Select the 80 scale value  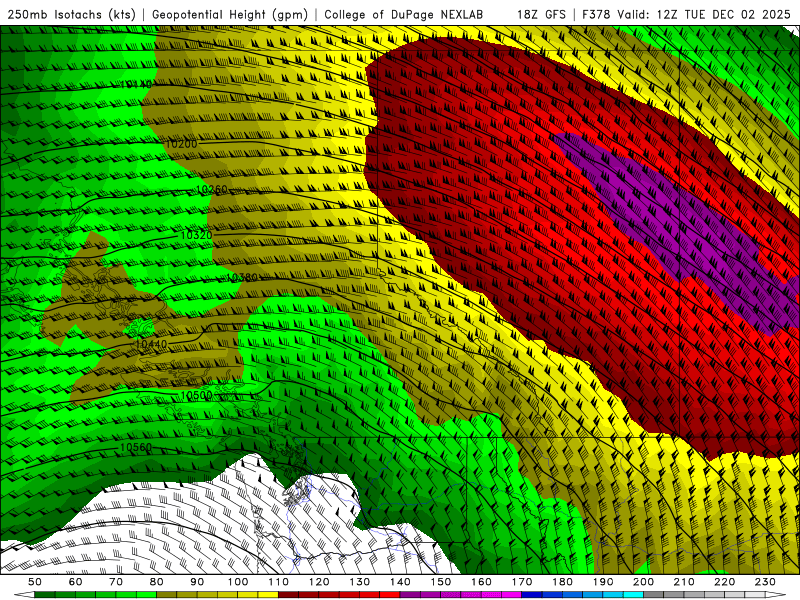point(157,582)
